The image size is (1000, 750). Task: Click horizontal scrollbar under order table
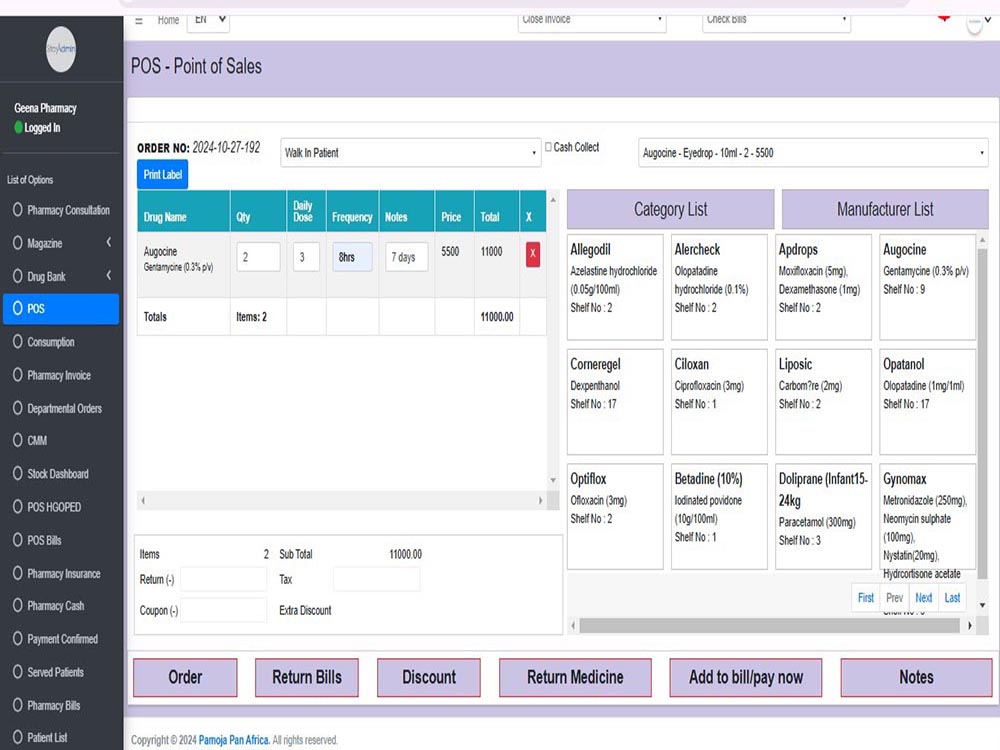pyautogui.click(x=341, y=501)
